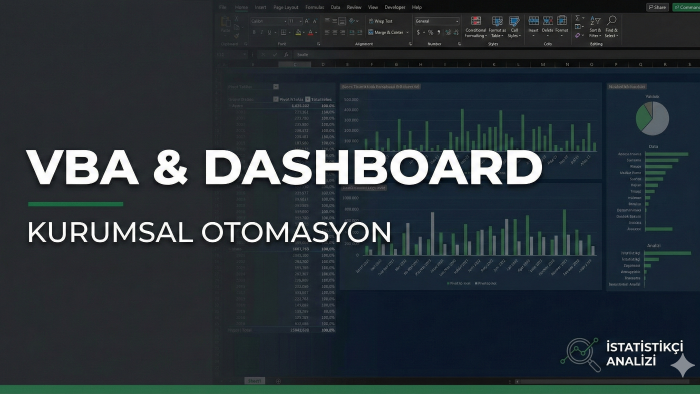700x394 pixels.
Task: Click the Delete cells icon
Action: point(548,21)
